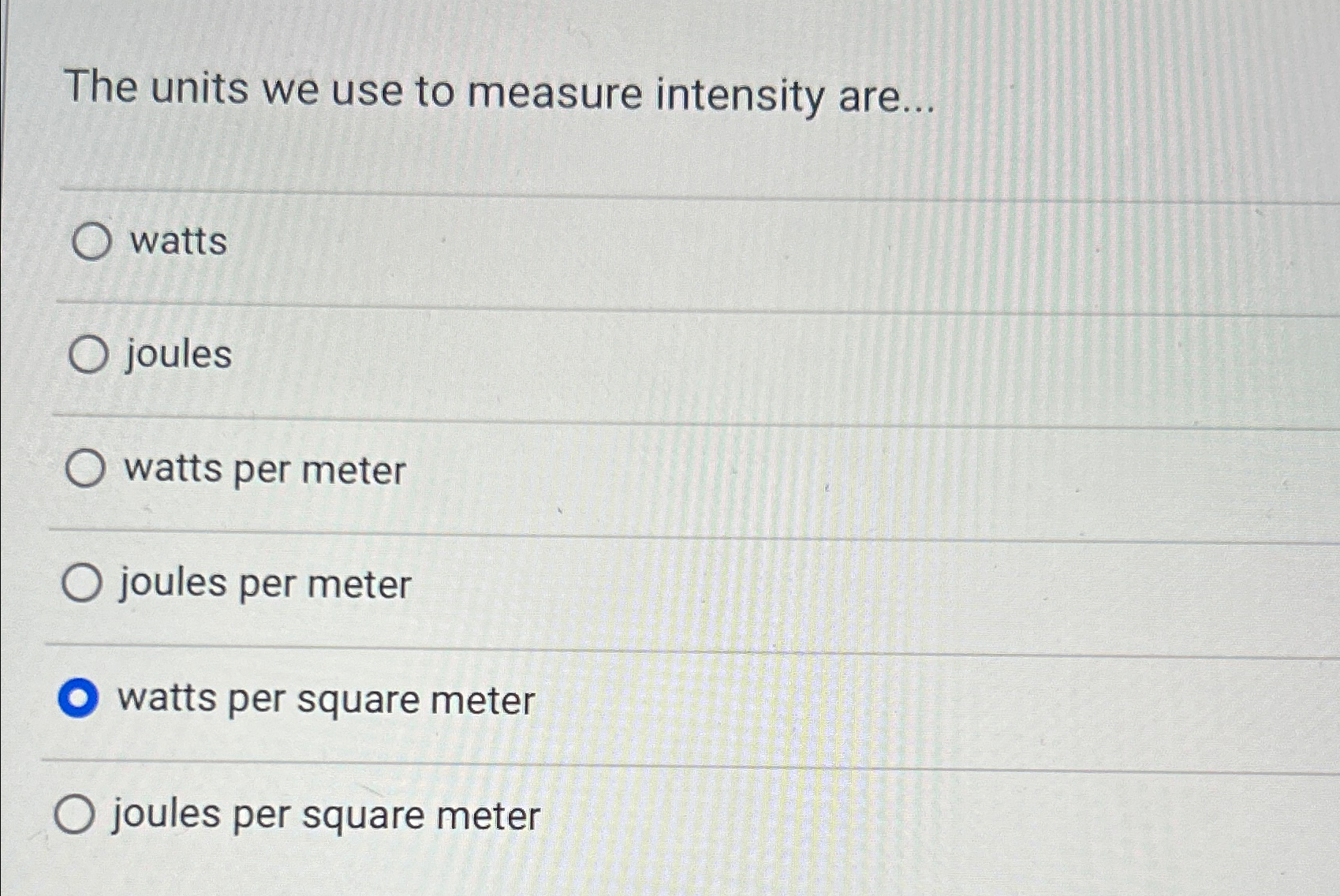Select the "joules per meter" radio button
Image resolution: width=1340 pixels, height=896 pixels.
83,584
